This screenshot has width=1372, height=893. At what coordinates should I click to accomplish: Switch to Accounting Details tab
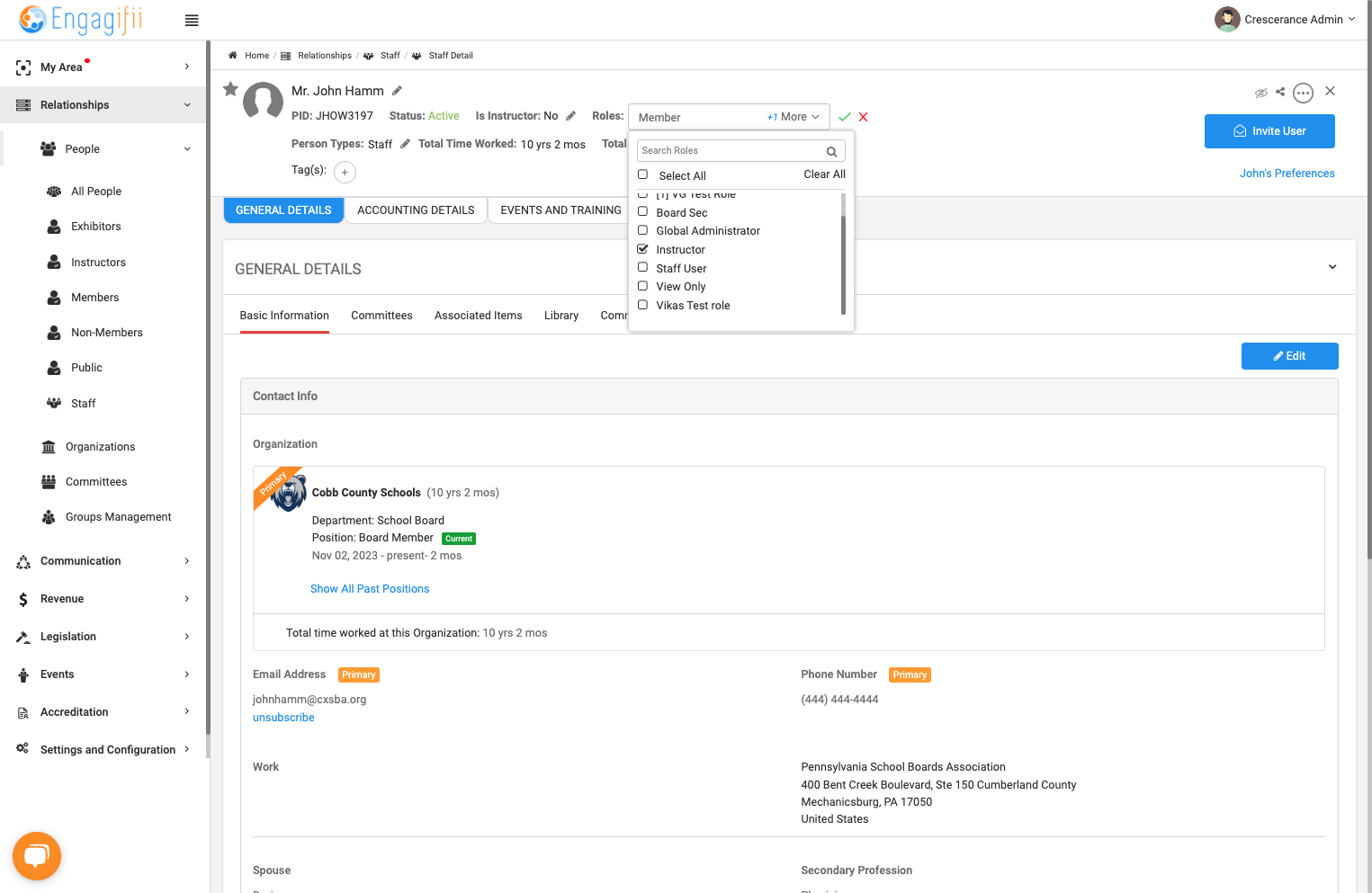click(416, 210)
